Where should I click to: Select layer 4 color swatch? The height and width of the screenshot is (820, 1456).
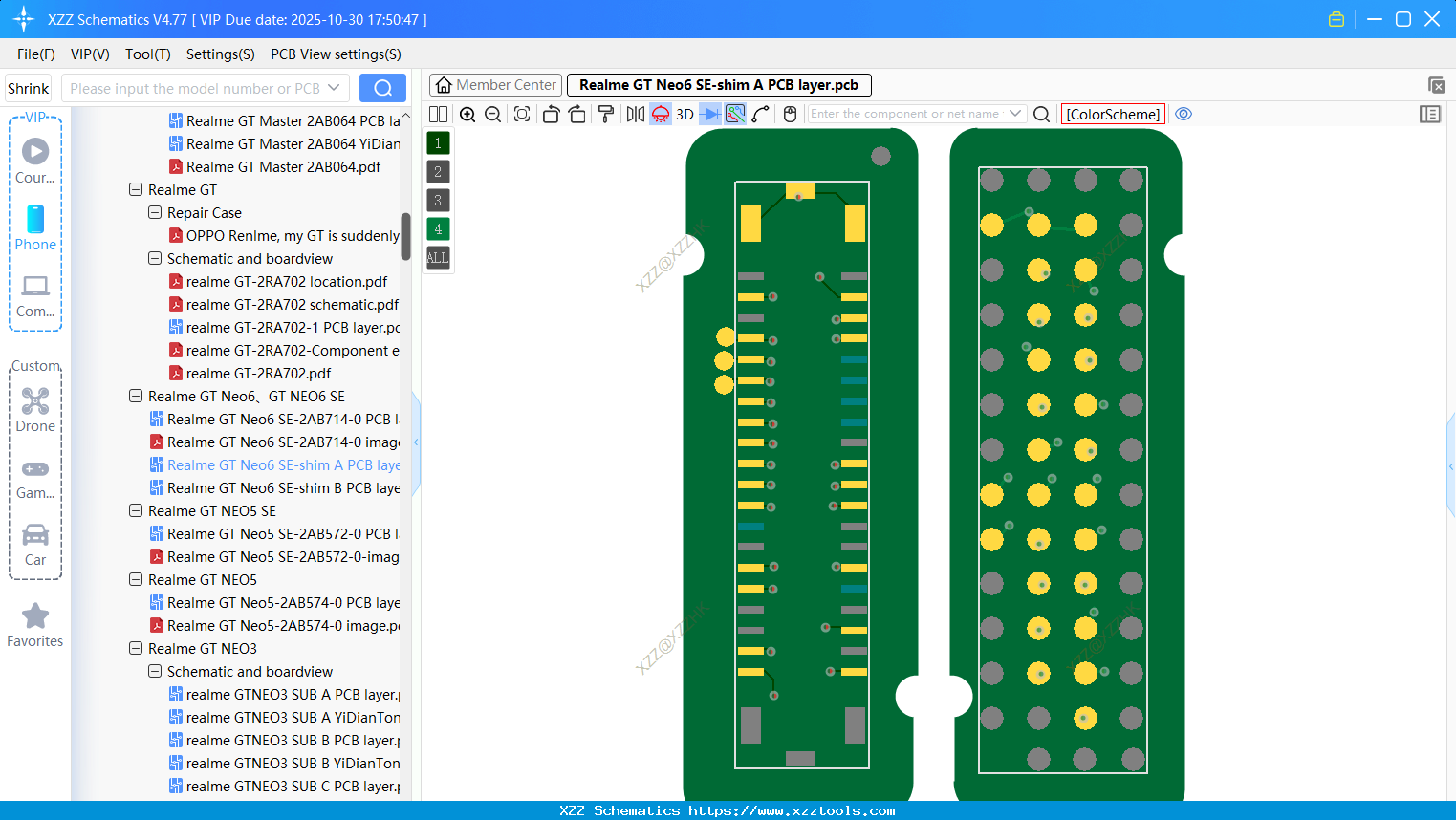pyautogui.click(x=437, y=228)
